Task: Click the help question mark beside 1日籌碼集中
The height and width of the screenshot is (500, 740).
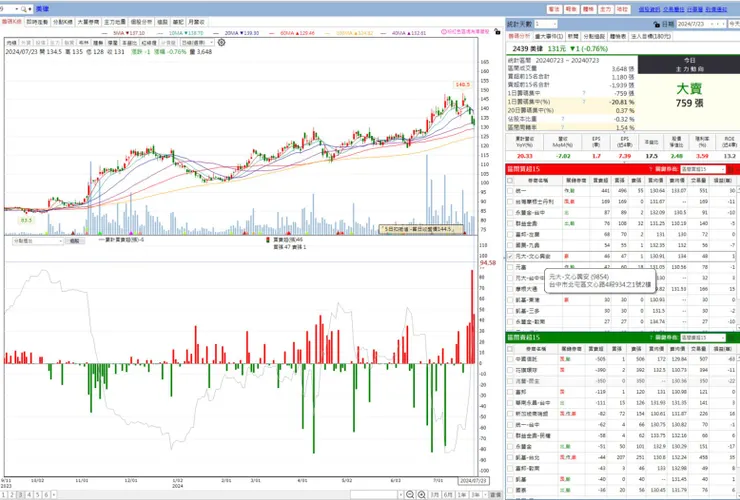Action: pyautogui.click(x=584, y=93)
